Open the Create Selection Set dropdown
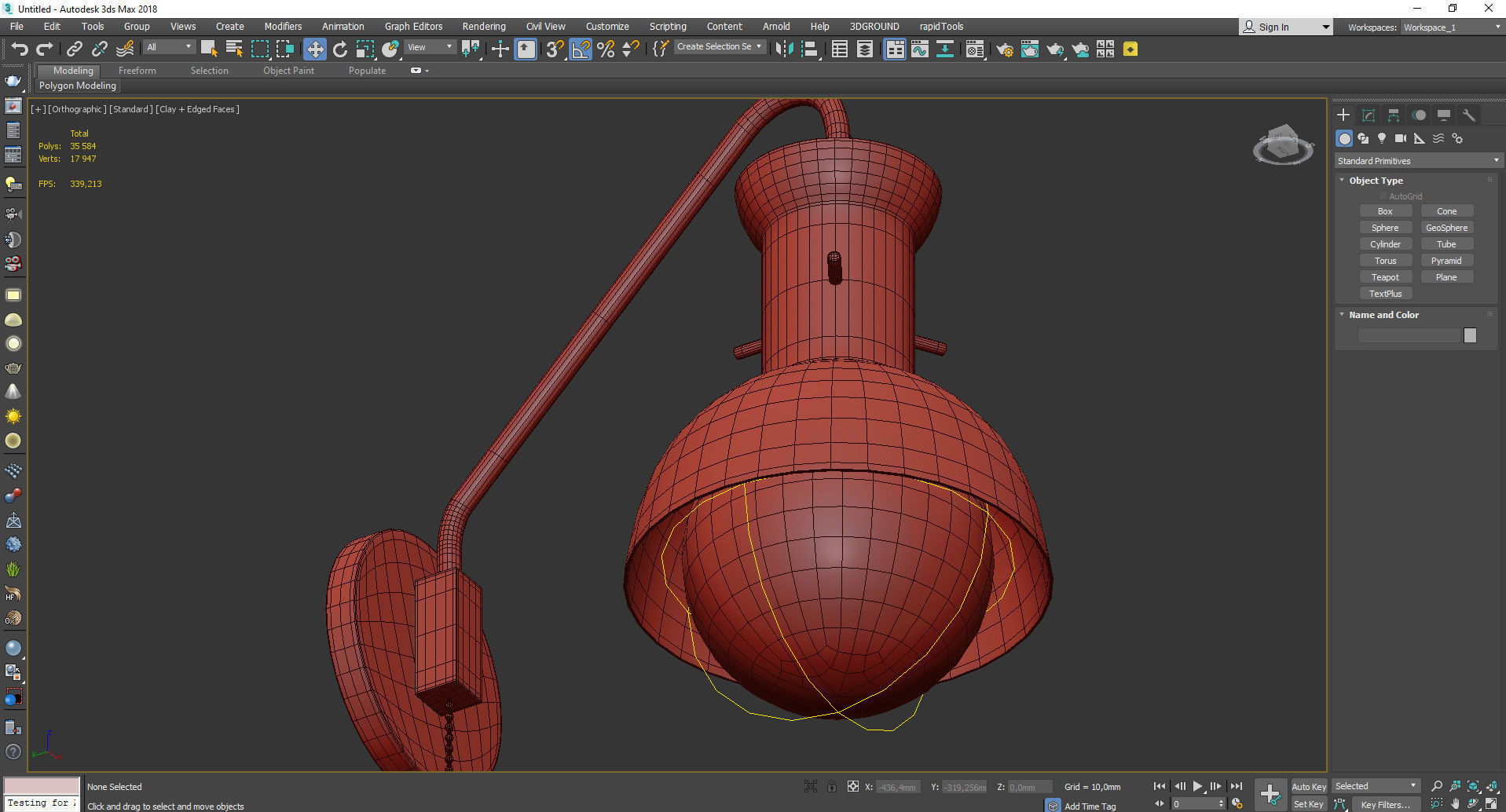This screenshot has height=812, width=1506. 719,47
